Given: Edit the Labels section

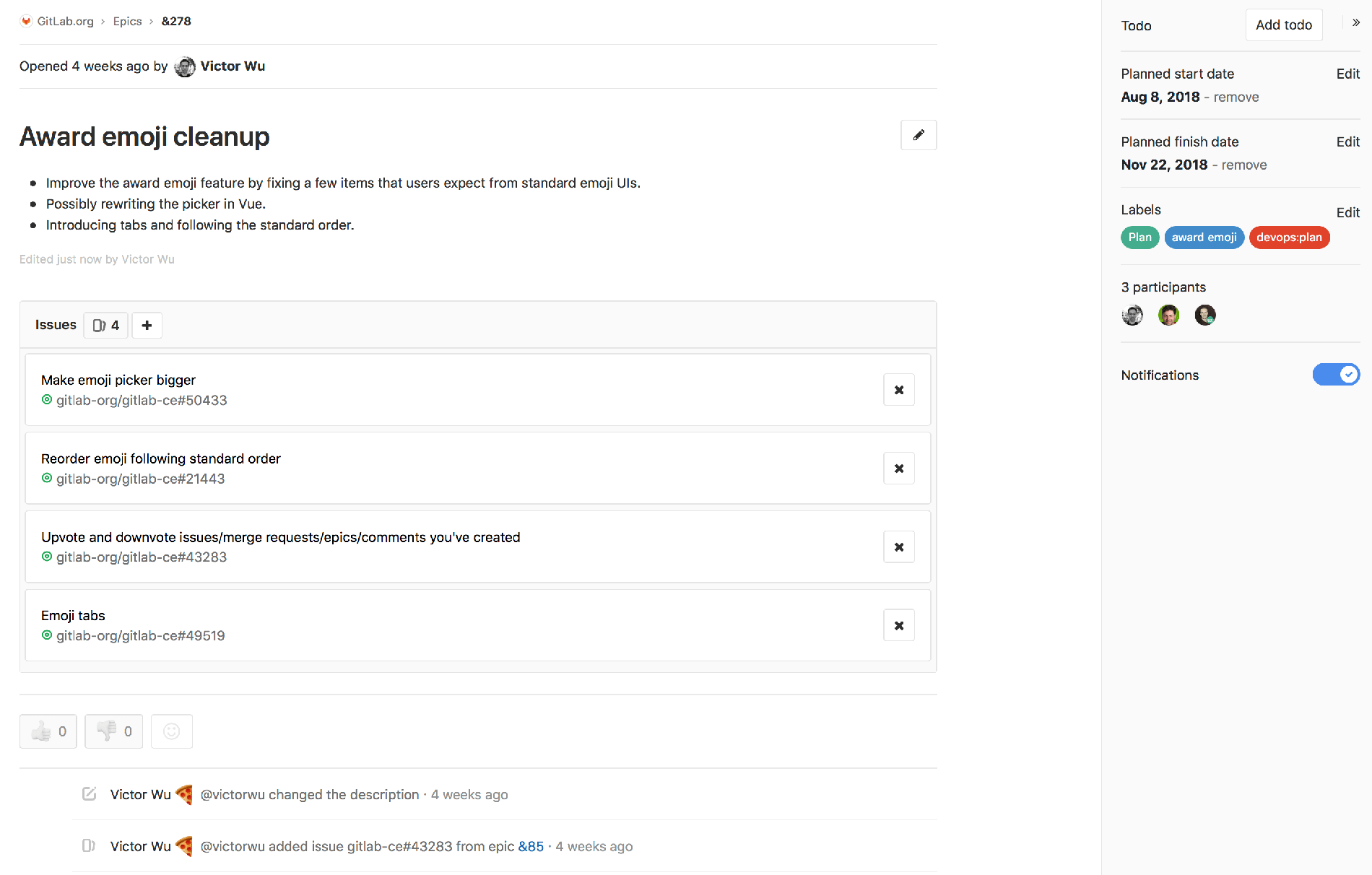Looking at the screenshot, I should (1347, 212).
